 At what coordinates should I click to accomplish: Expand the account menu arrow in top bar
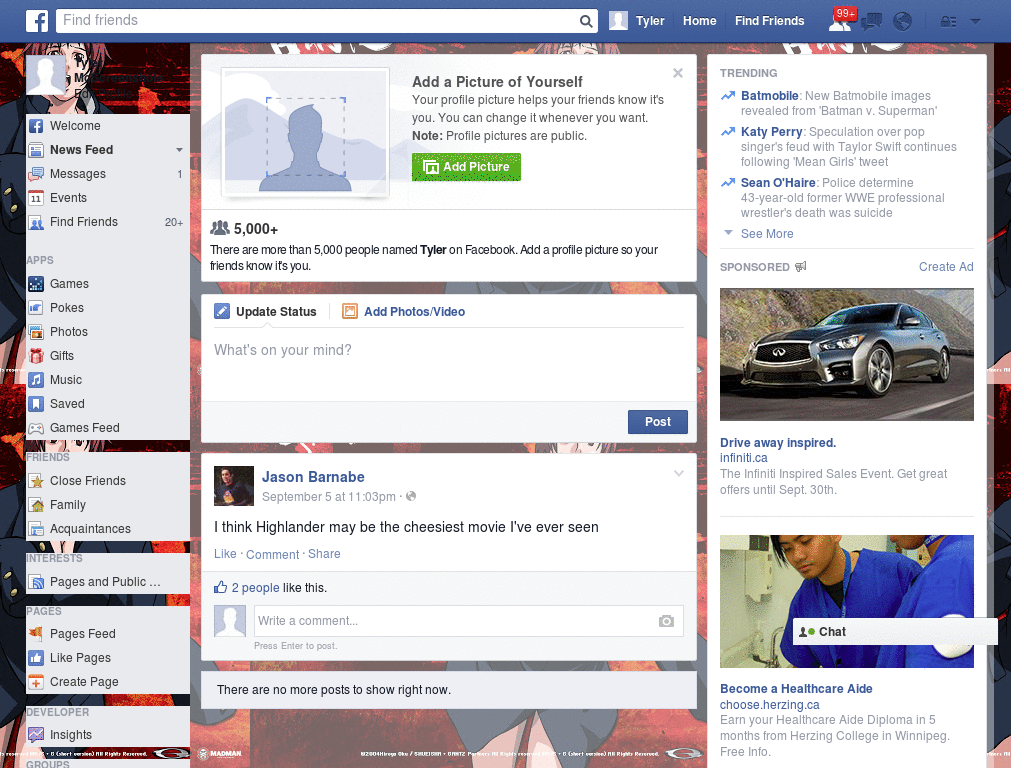coord(976,22)
